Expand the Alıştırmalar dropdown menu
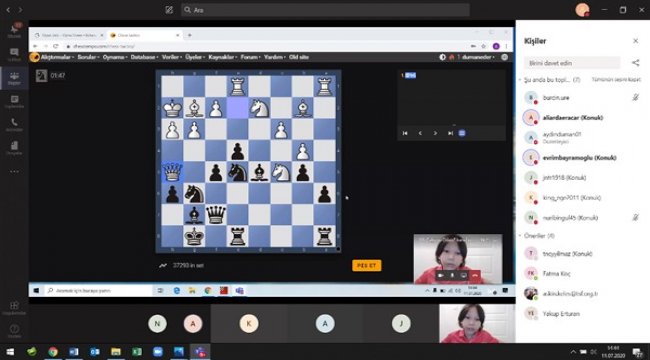This screenshot has width=650, height=360. coord(57,57)
